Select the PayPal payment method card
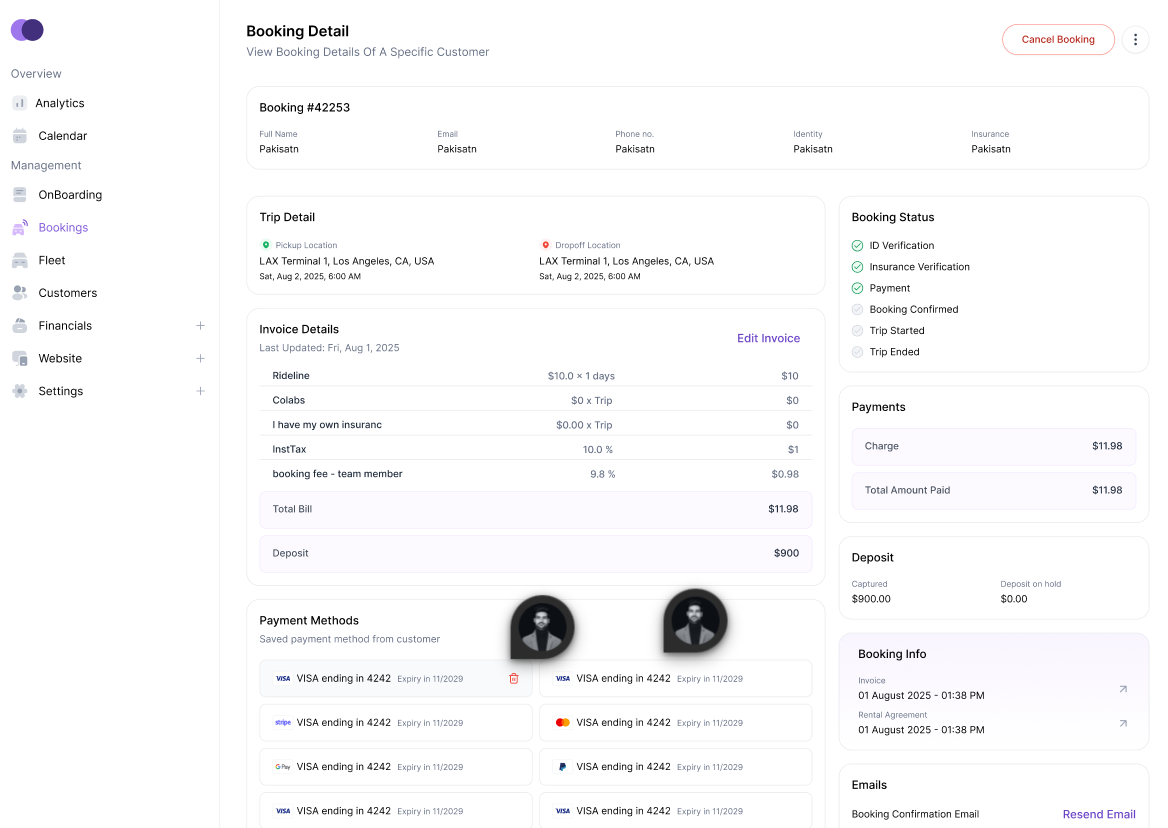Screen dimensions: 1168x828 pyautogui.click(x=676, y=767)
